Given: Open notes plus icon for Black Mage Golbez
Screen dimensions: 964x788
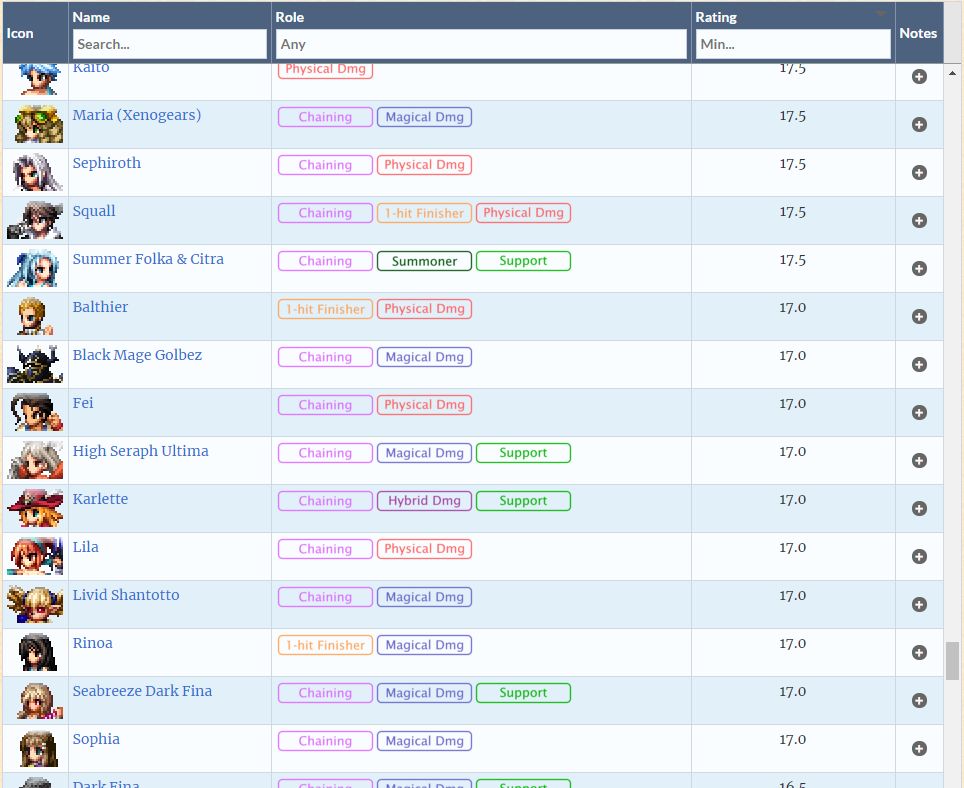Looking at the screenshot, I should click(x=919, y=364).
